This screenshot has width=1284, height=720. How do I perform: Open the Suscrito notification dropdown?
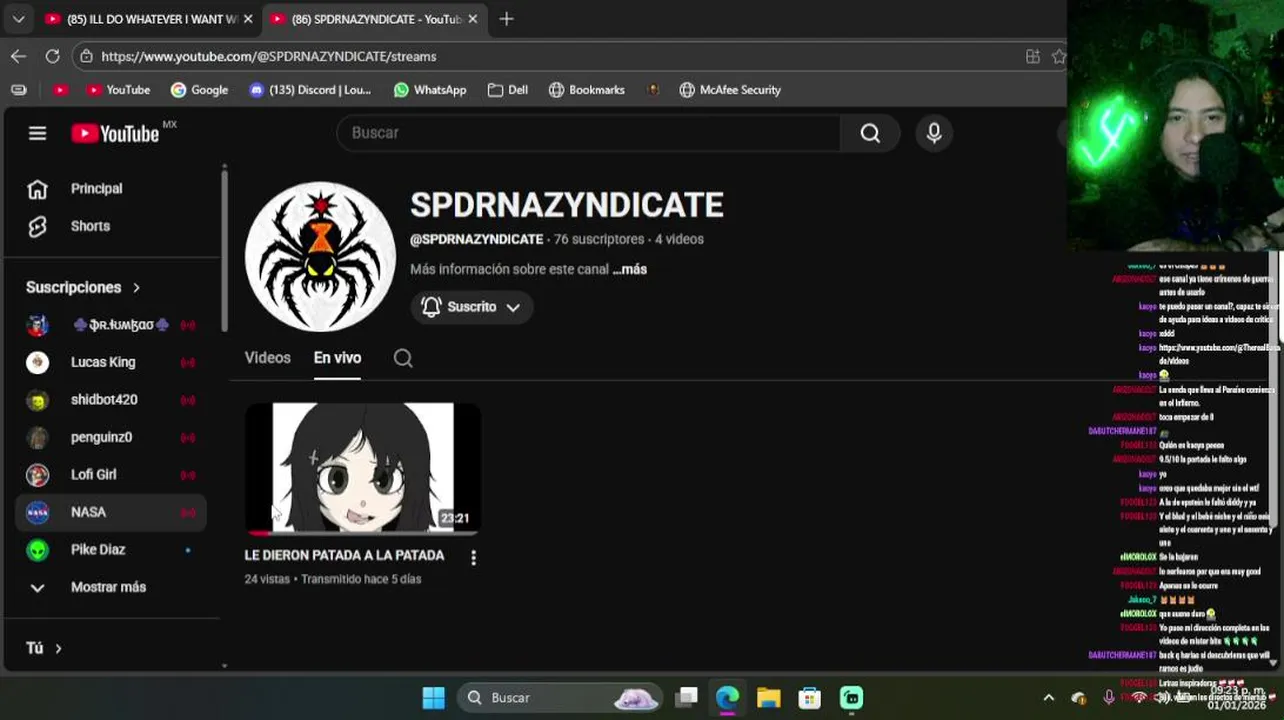tap(471, 307)
